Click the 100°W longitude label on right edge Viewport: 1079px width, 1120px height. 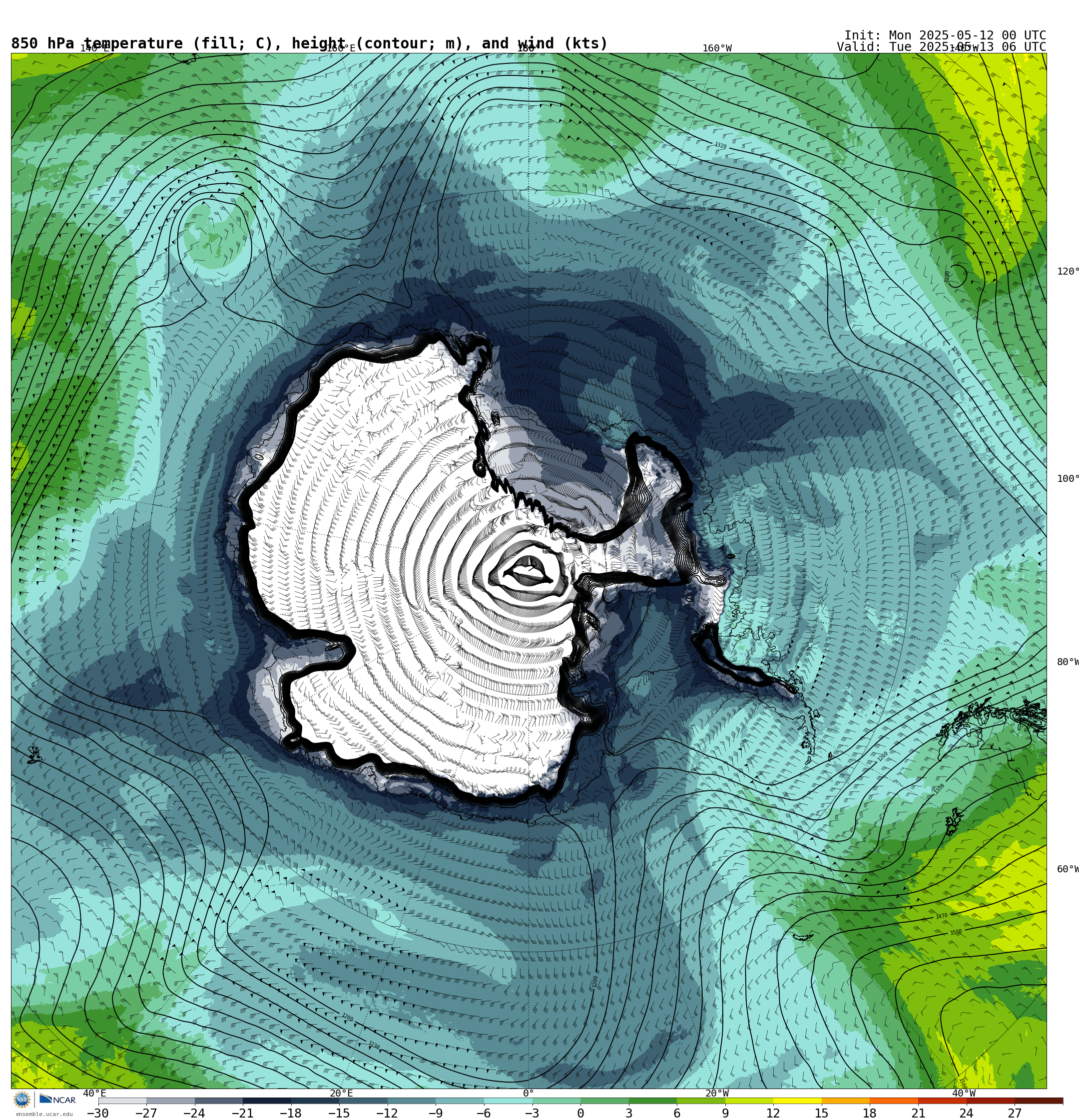[x=1068, y=479]
